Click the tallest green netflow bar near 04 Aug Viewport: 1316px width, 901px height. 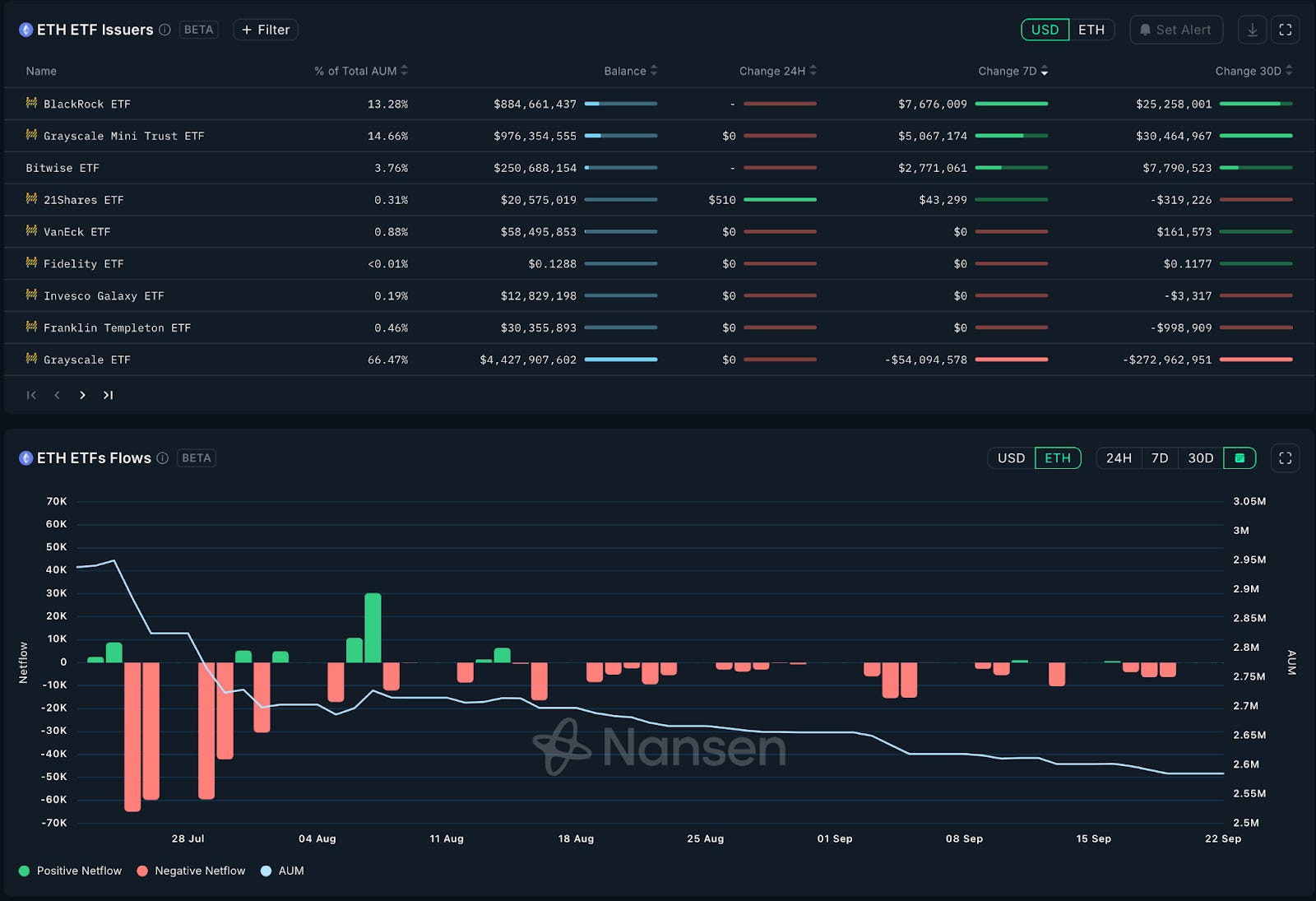(373, 628)
